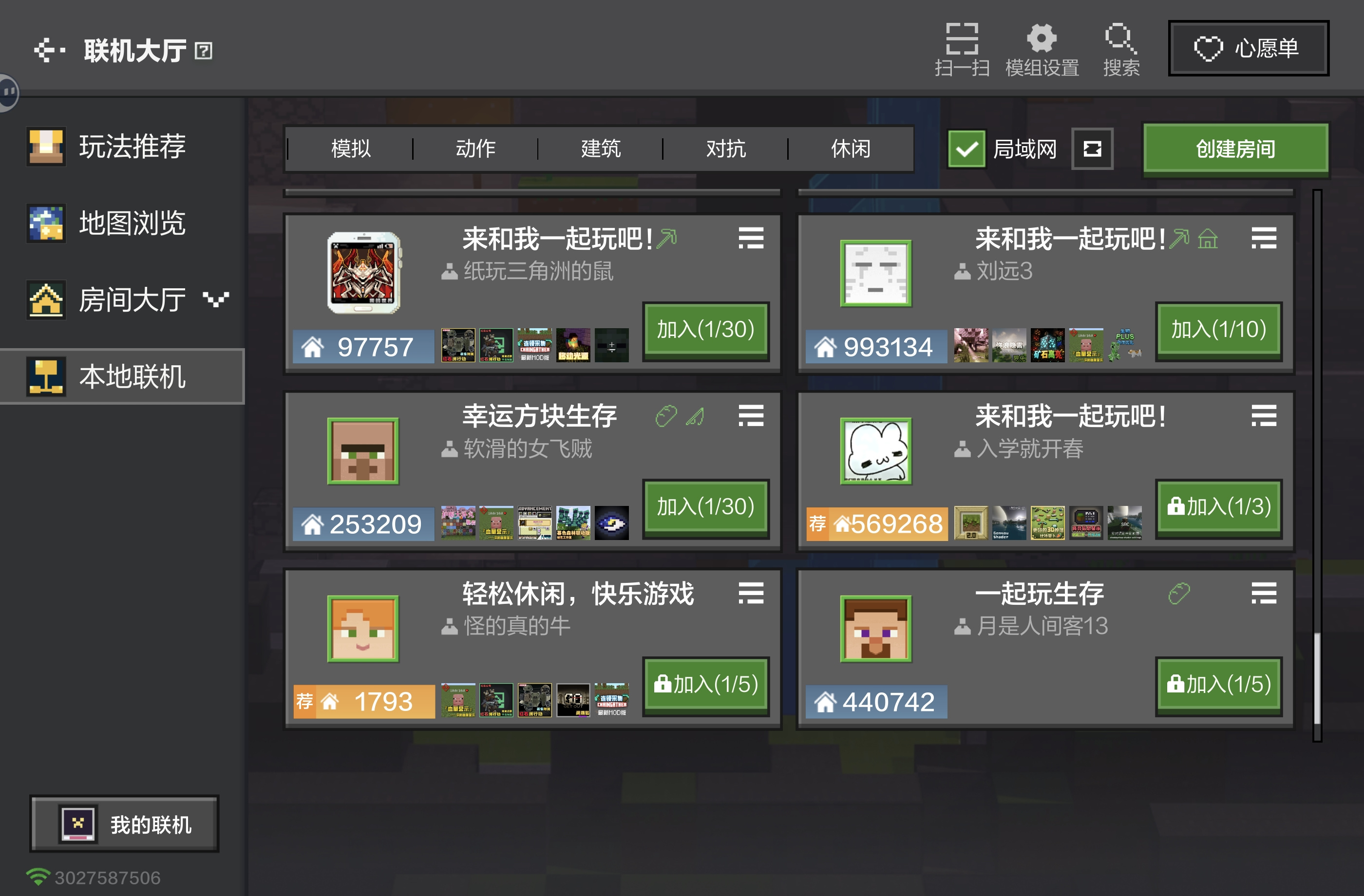1364x896 pixels.
Task: Click avatar of 刘远3
Action: point(876,273)
